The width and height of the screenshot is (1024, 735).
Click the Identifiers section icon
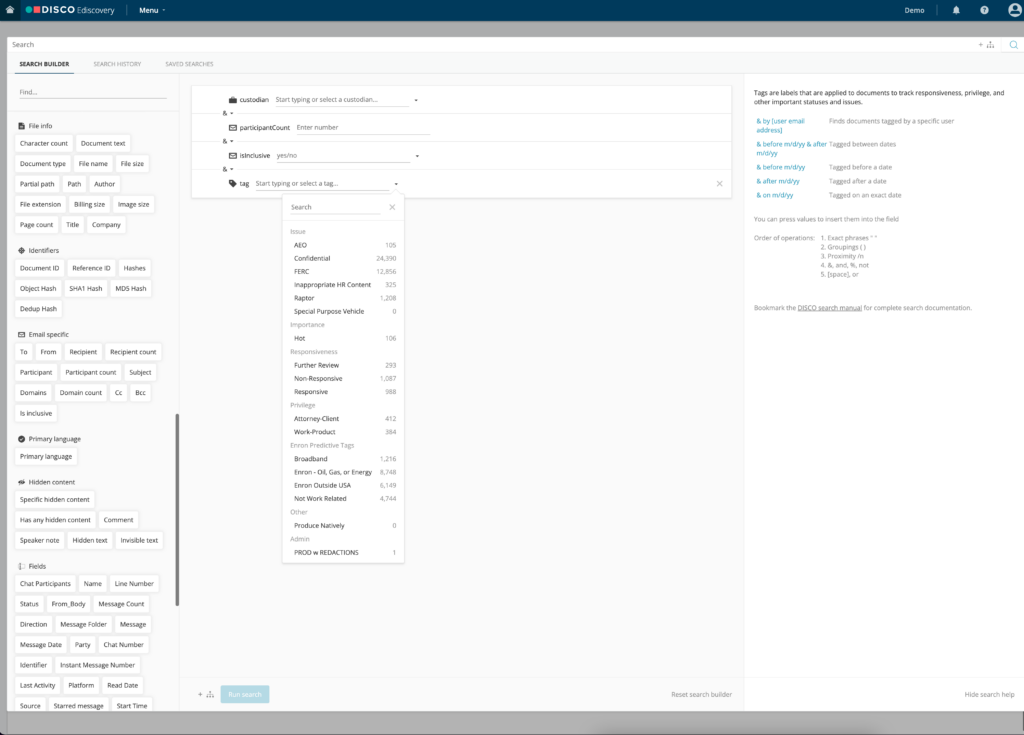coord(22,250)
